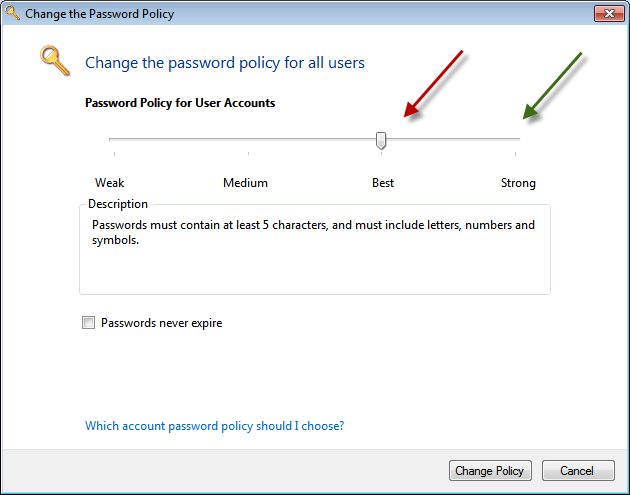Set slider to the Weak tick mark
The height and width of the screenshot is (495, 630).
114,139
